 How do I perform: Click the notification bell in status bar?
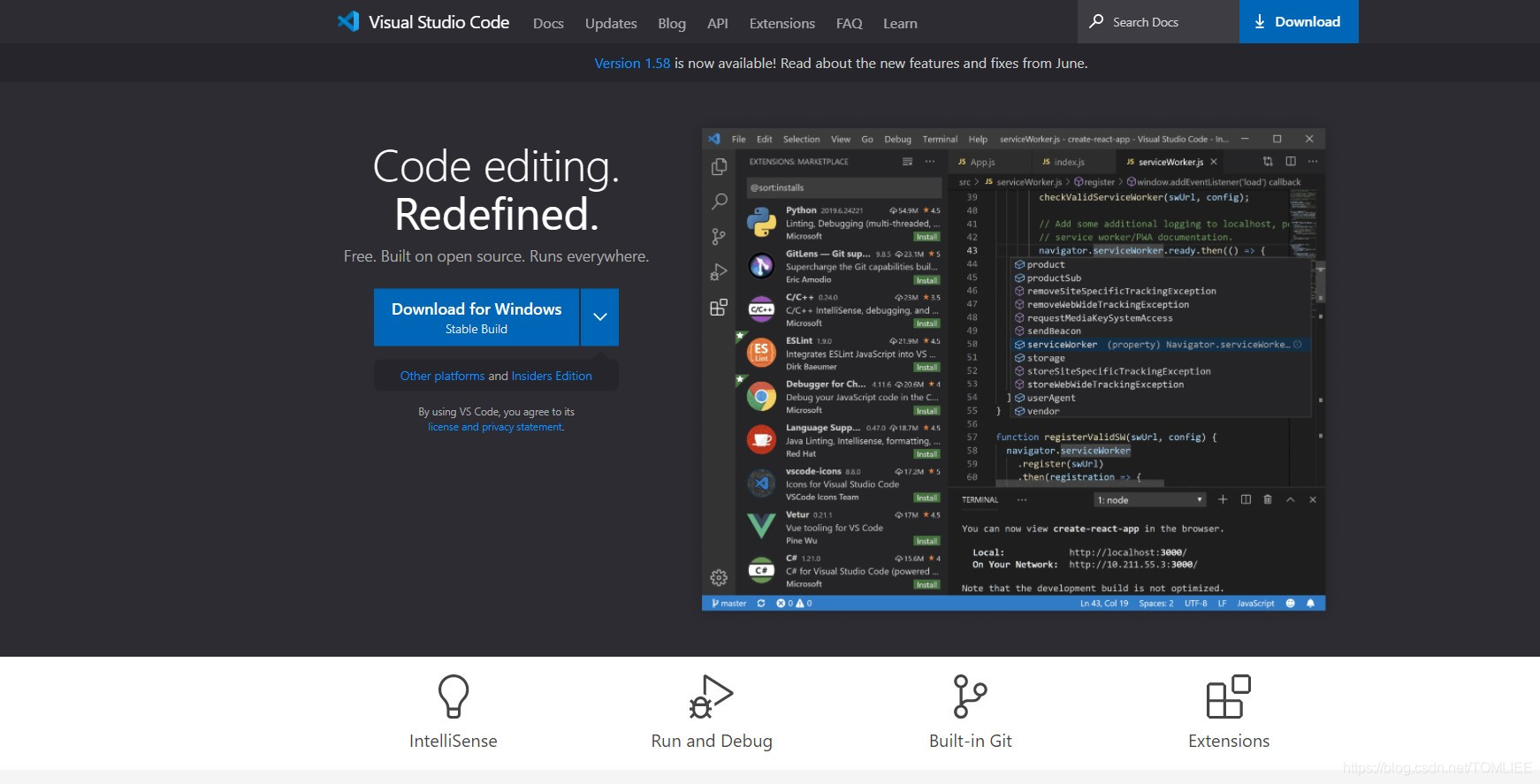(x=1310, y=604)
